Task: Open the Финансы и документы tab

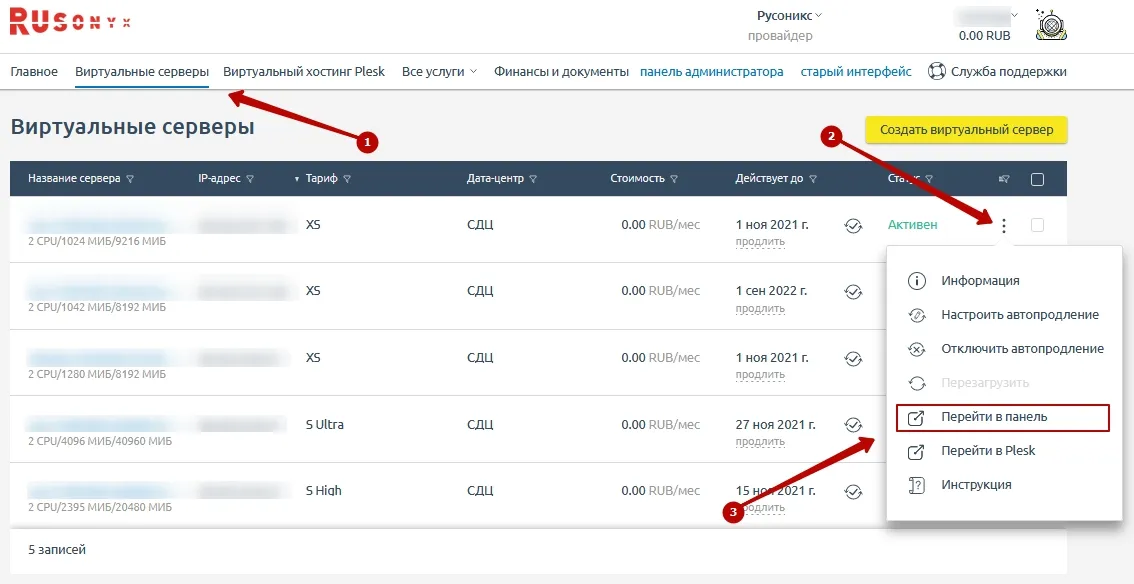Action: click(x=561, y=72)
